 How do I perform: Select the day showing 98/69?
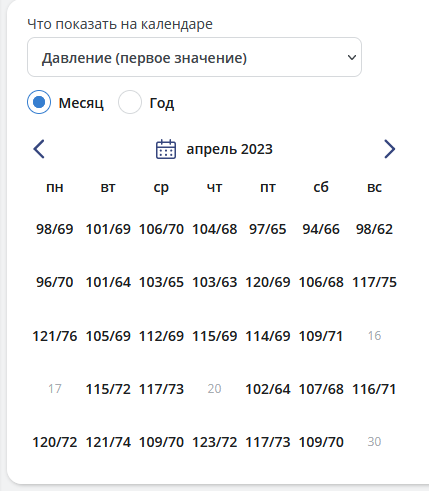click(55, 229)
